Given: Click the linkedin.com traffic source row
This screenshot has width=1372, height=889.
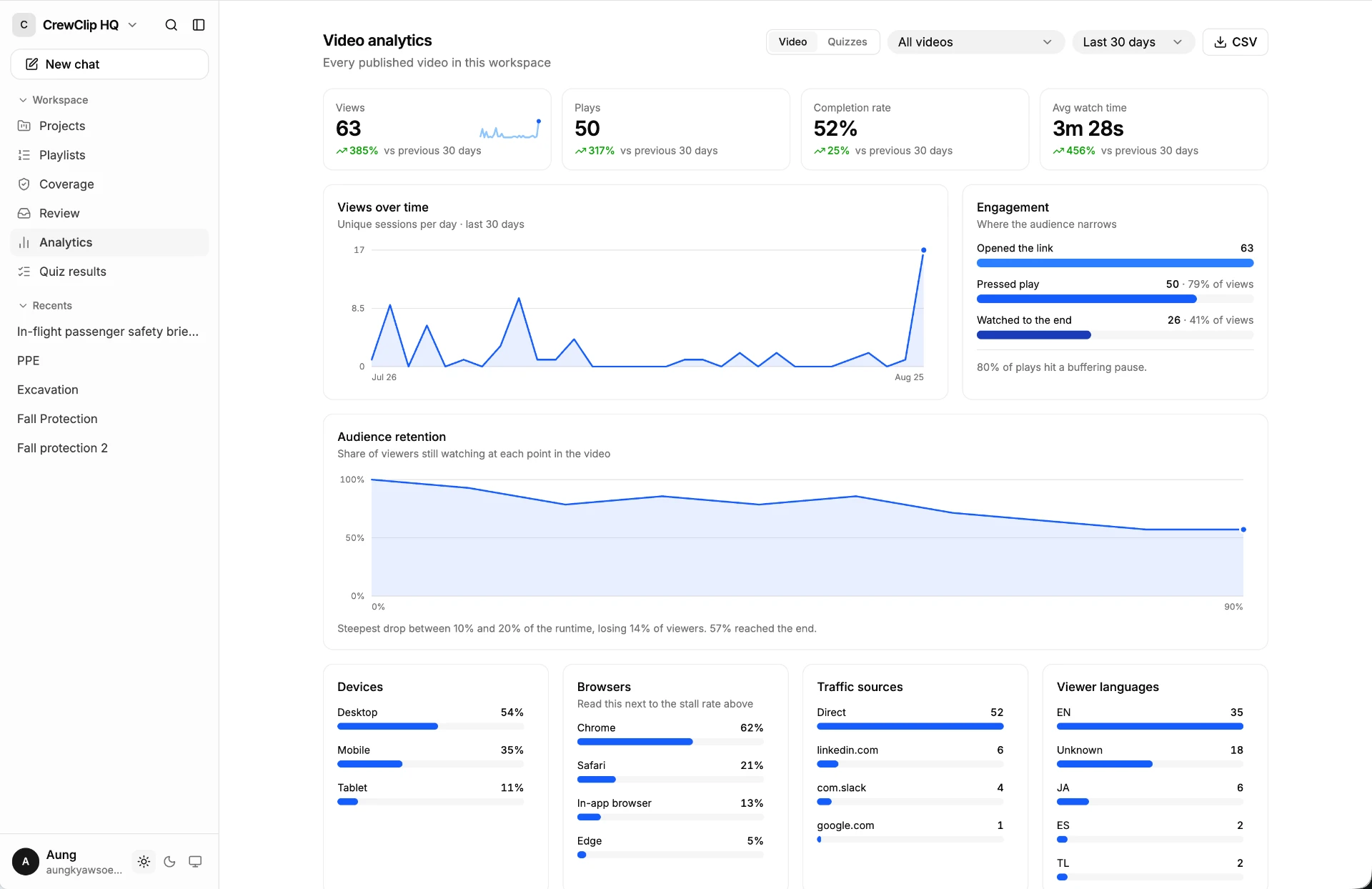Looking at the screenshot, I should point(910,757).
